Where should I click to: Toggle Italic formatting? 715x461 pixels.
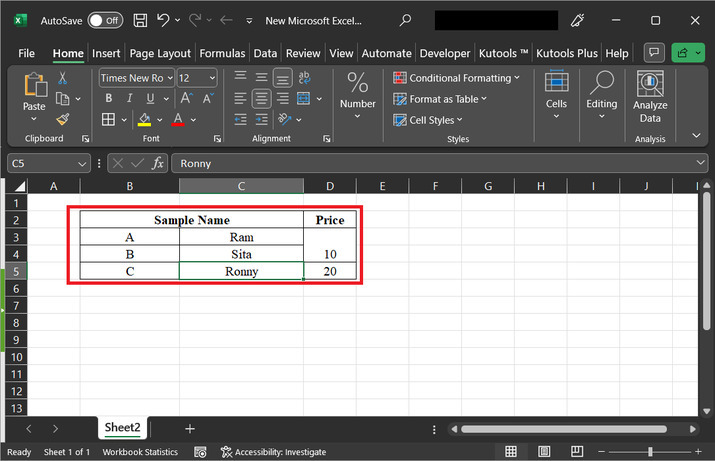(x=129, y=98)
